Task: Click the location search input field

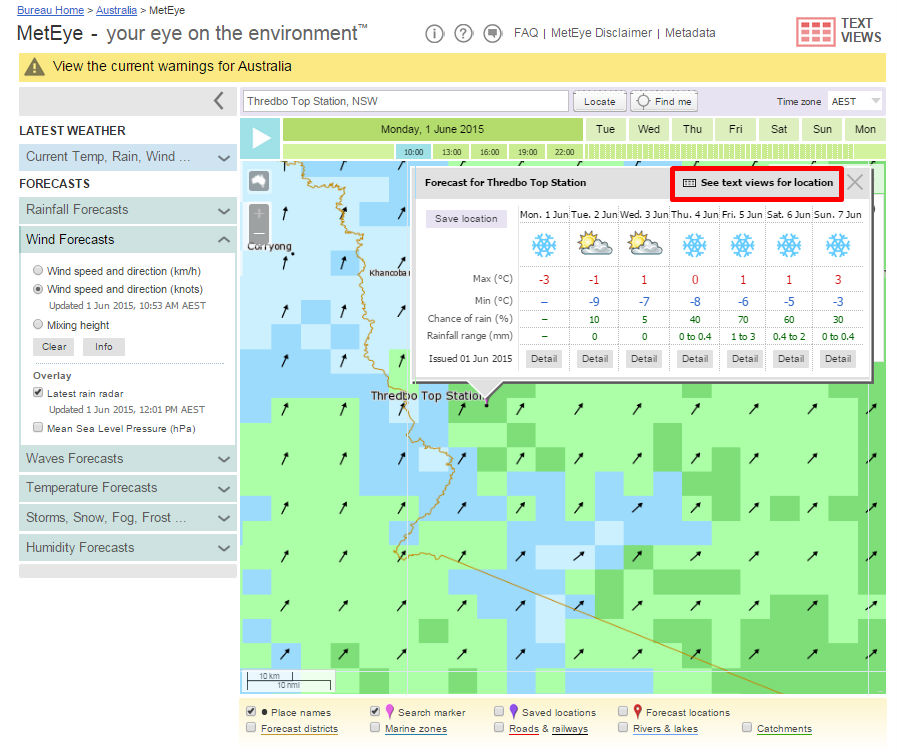Action: click(405, 101)
